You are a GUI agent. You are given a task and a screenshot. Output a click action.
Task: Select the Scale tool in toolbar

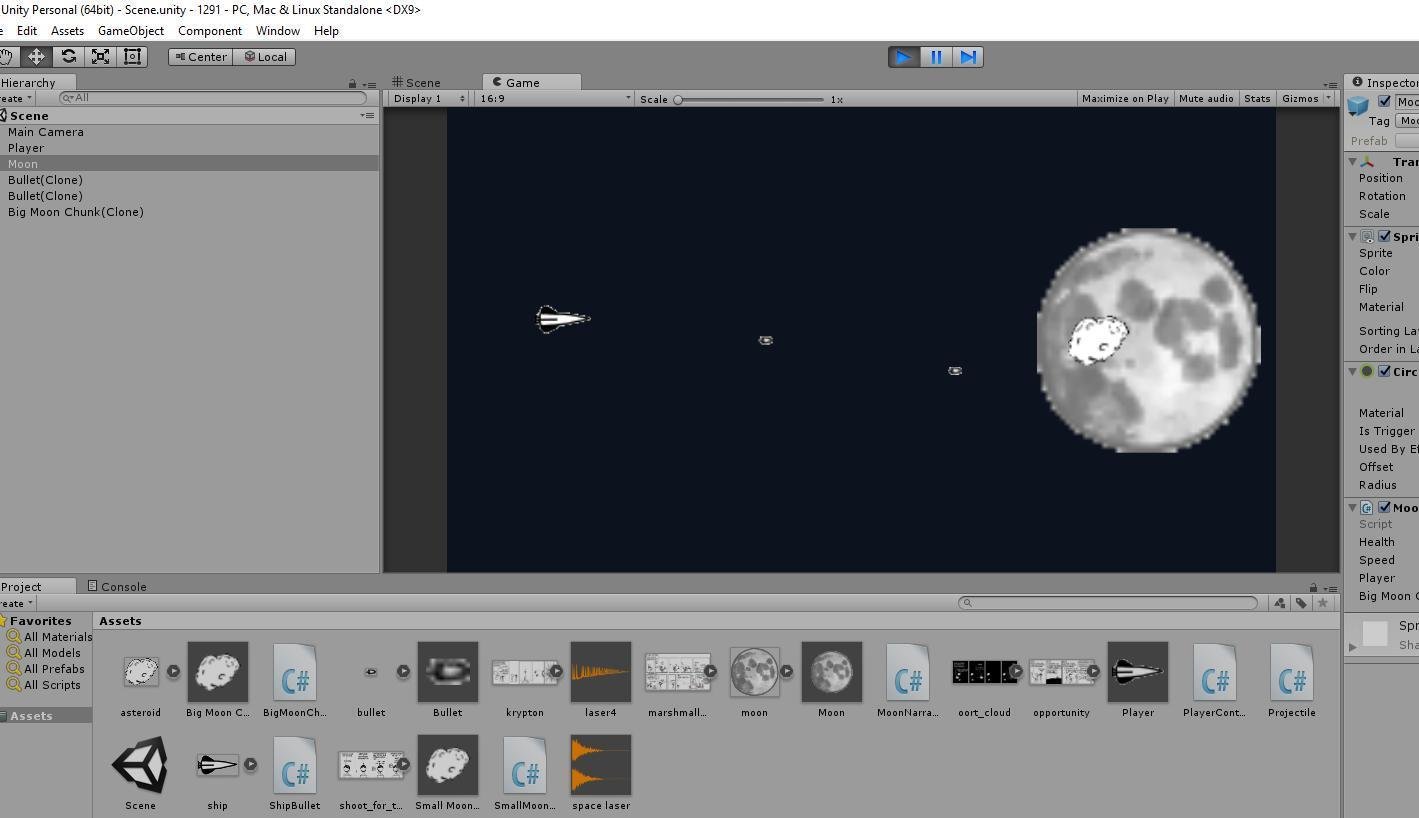tap(100, 57)
